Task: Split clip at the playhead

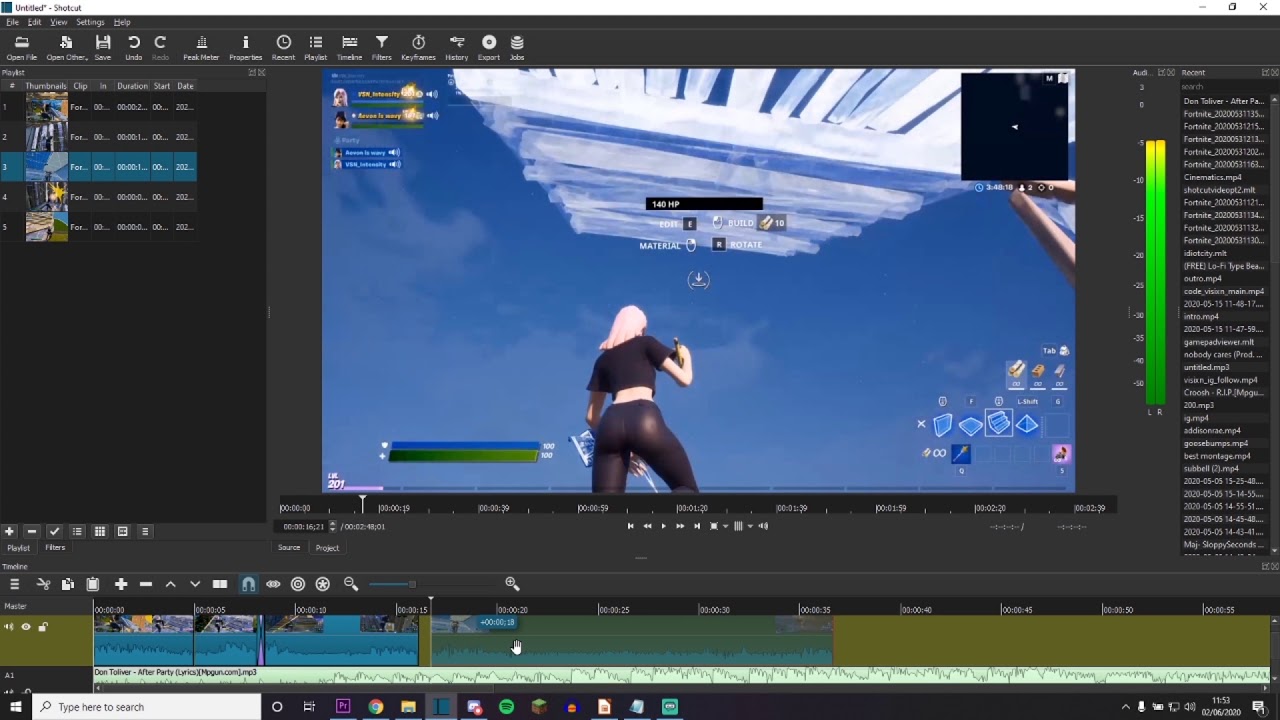Action: pyautogui.click(x=220, y=584)
